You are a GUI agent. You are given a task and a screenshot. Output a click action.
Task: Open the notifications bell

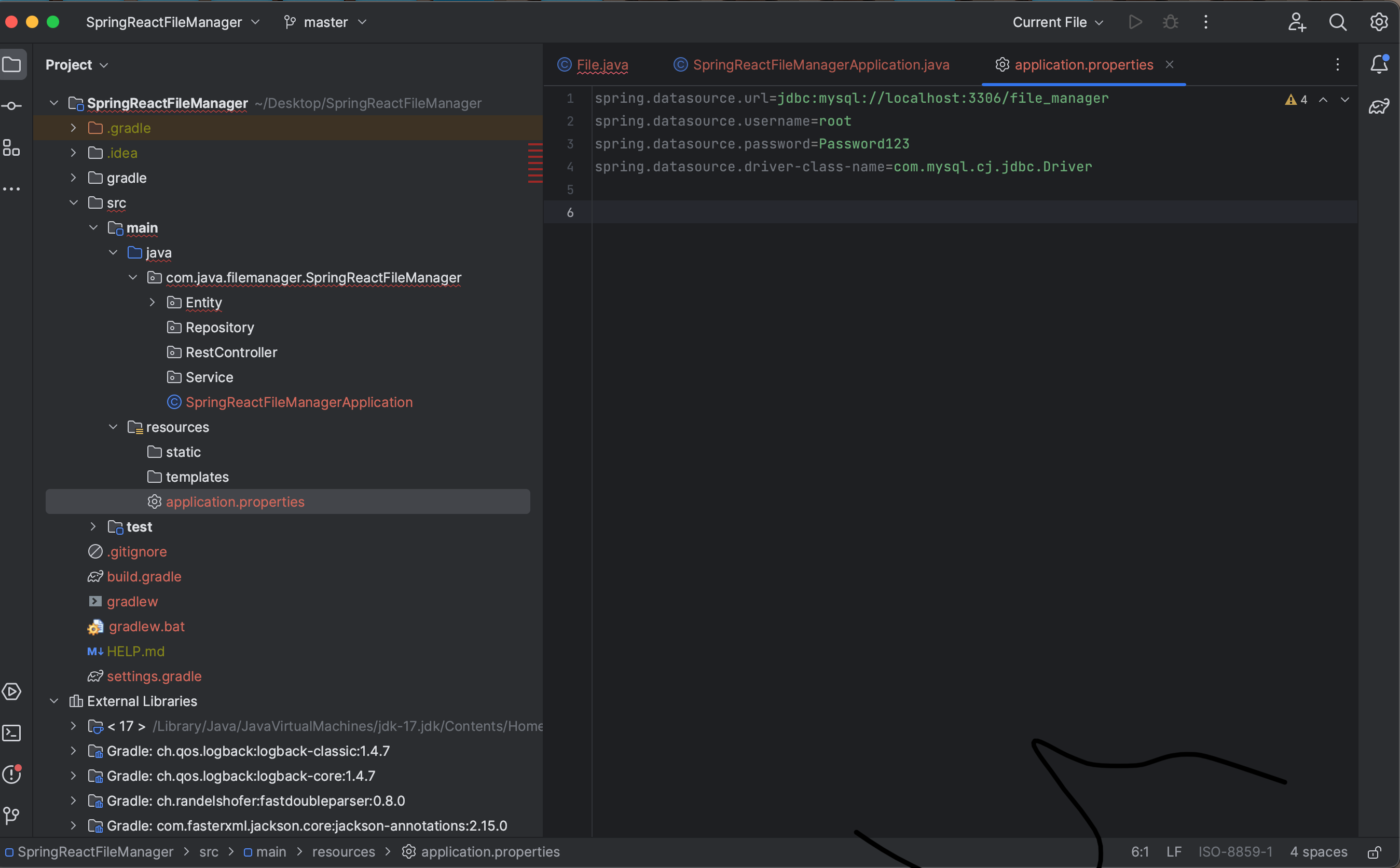pyautogui.click(x=1379, y=64)
